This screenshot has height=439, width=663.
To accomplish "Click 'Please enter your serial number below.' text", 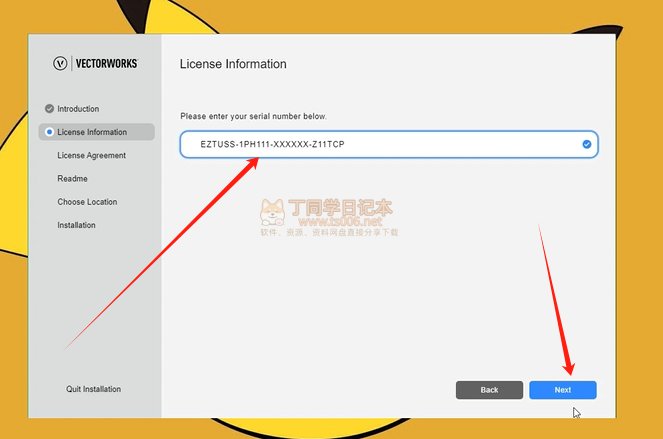I will click(x=253, y=116).
